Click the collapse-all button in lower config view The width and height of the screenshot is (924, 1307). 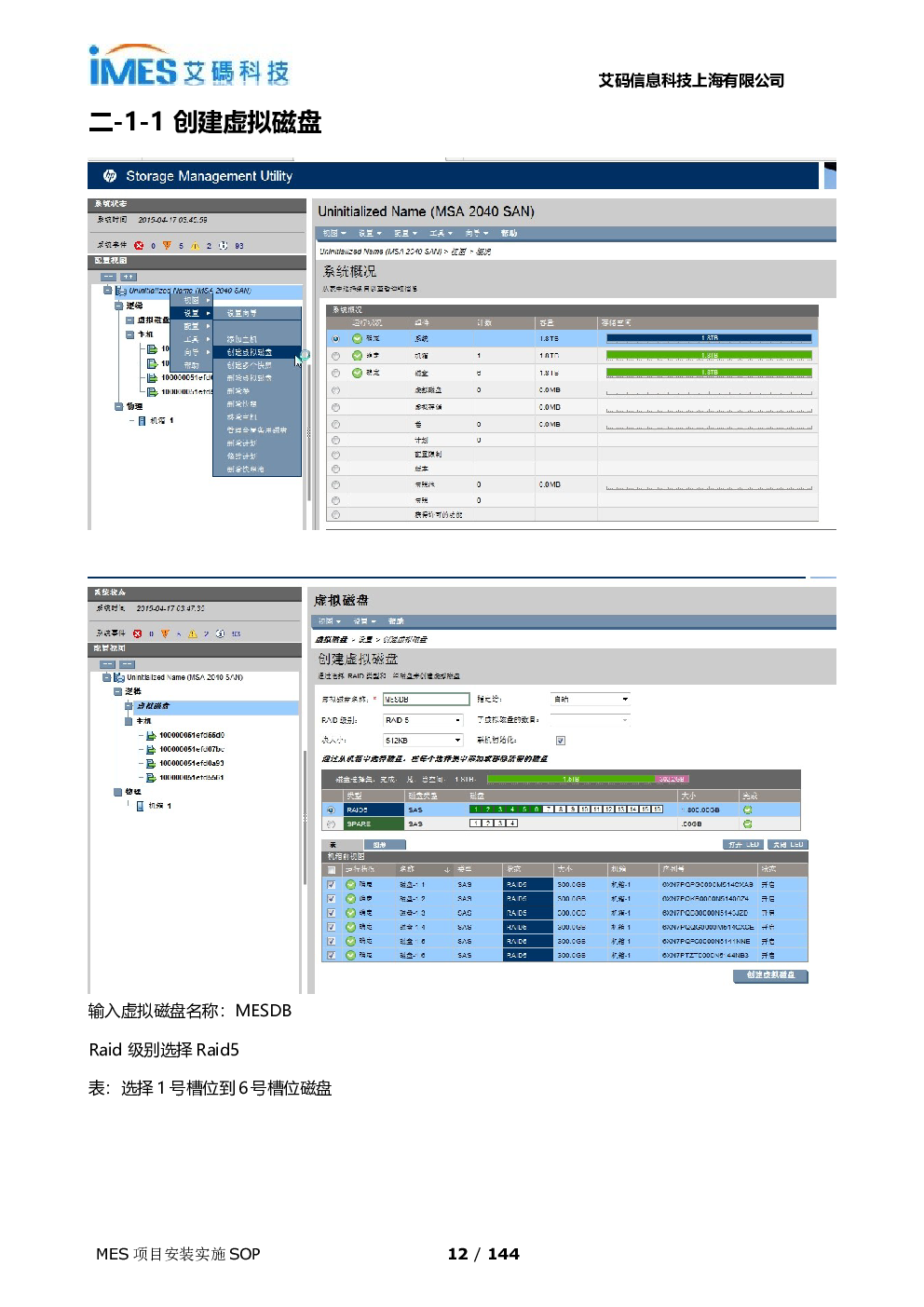[107, 664]
